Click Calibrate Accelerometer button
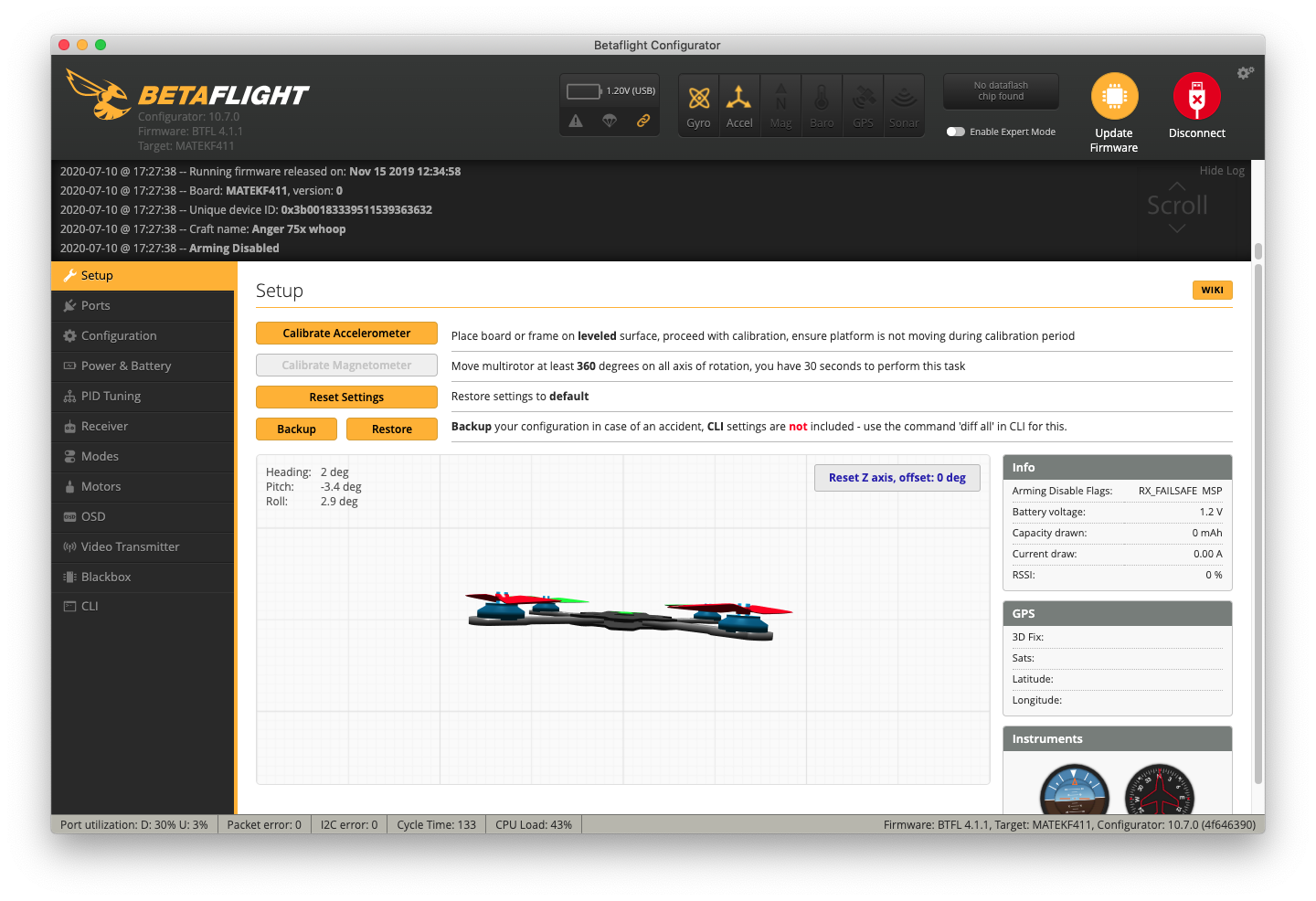Viewport: 1316px width, 901px height. [x=346, y=334]
